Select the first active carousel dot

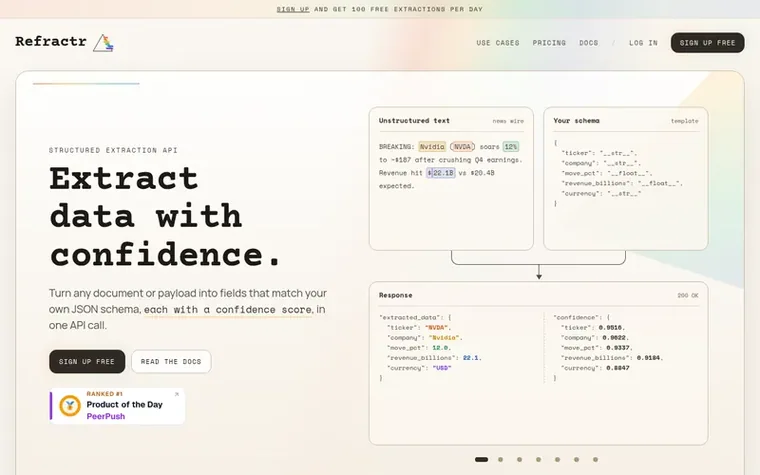(481, 459)
